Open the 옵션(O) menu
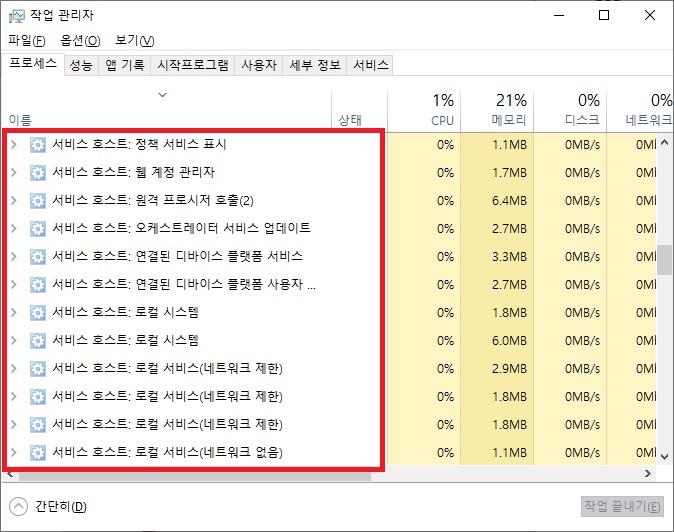Image resolution: width=674 pixels, height=532 pixels. coord(80,40)
